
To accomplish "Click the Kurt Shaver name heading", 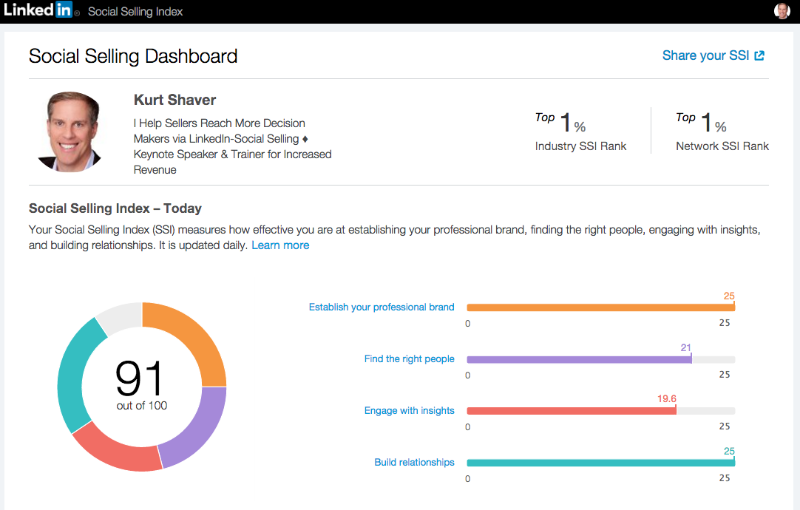I will click(174, 100).
